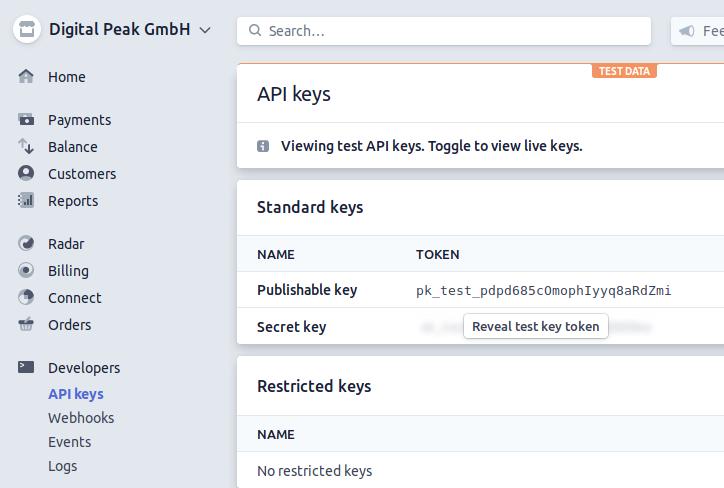Click the Orders basket icon
724x488 pixels.
pos(27,325)
